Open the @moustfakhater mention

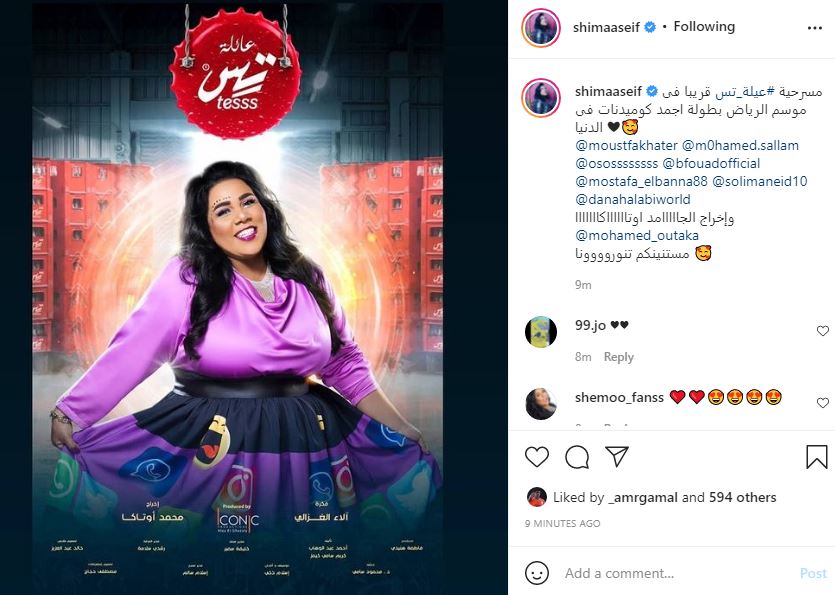click(626, 145)
